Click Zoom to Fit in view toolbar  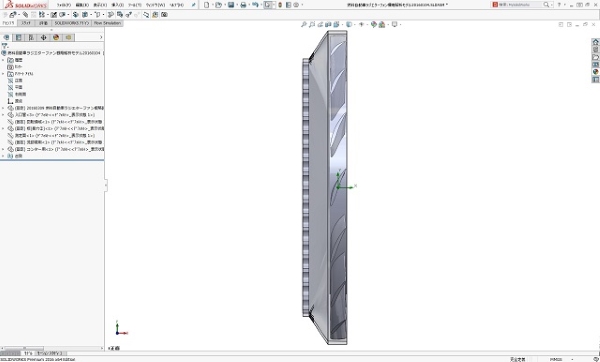304,24
